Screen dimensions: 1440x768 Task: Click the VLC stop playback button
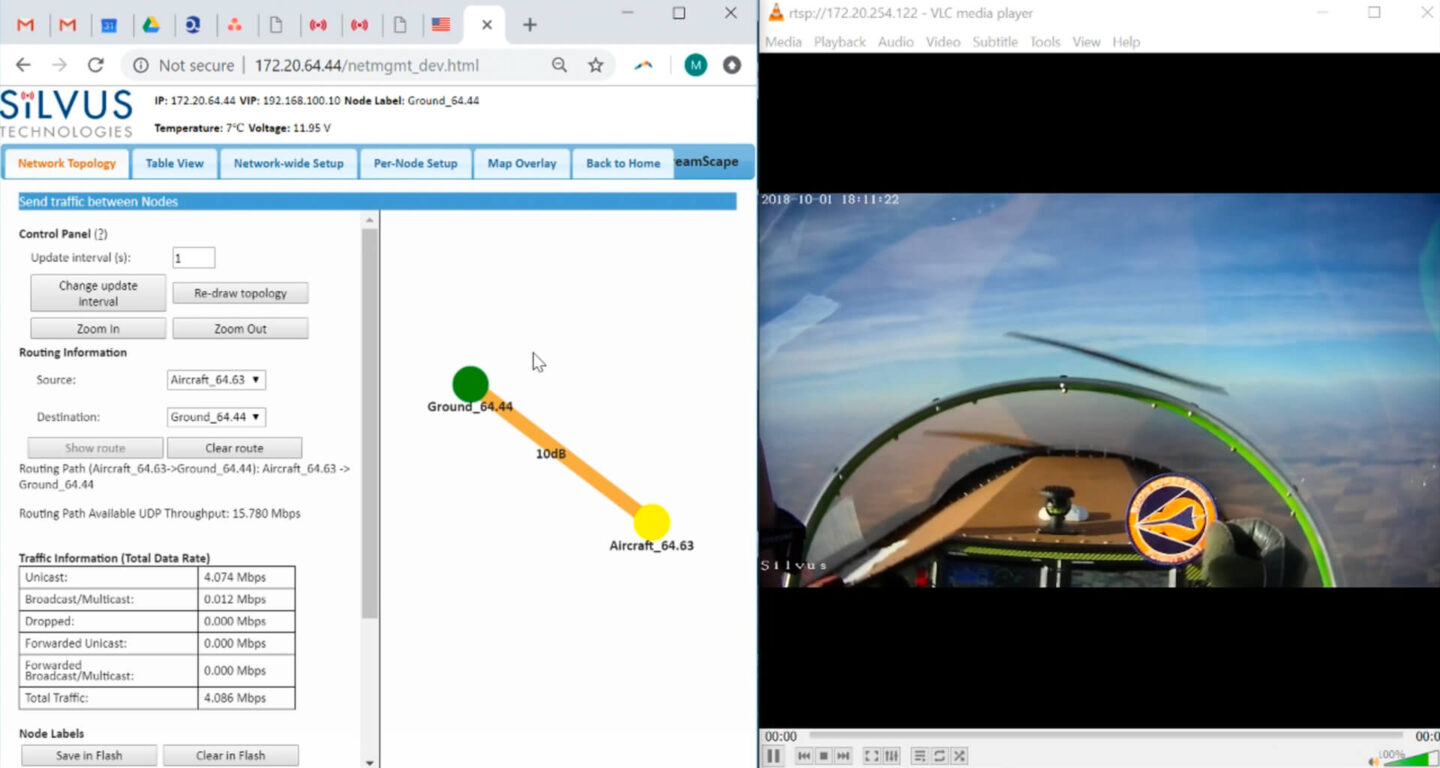(x=824, y=756)
